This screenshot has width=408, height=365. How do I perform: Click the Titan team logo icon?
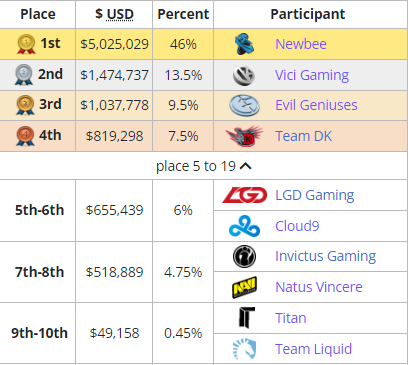(x=247, y=318)
